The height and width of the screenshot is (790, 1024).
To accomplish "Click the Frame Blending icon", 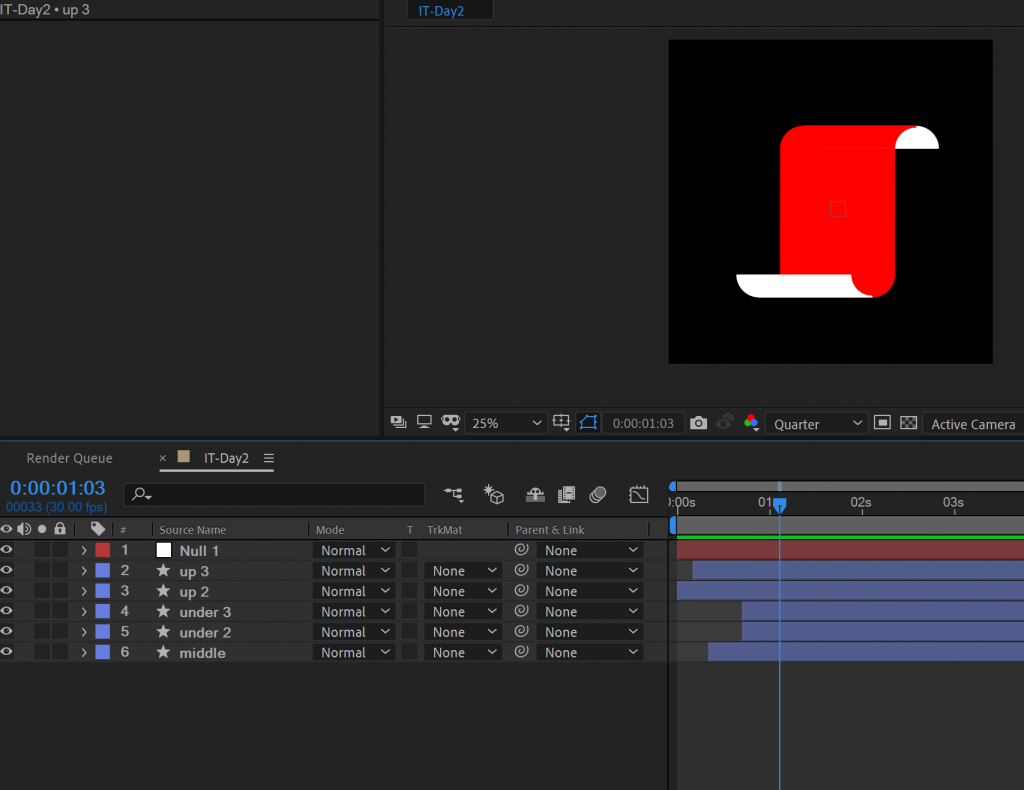I will [x=567, y=495].
